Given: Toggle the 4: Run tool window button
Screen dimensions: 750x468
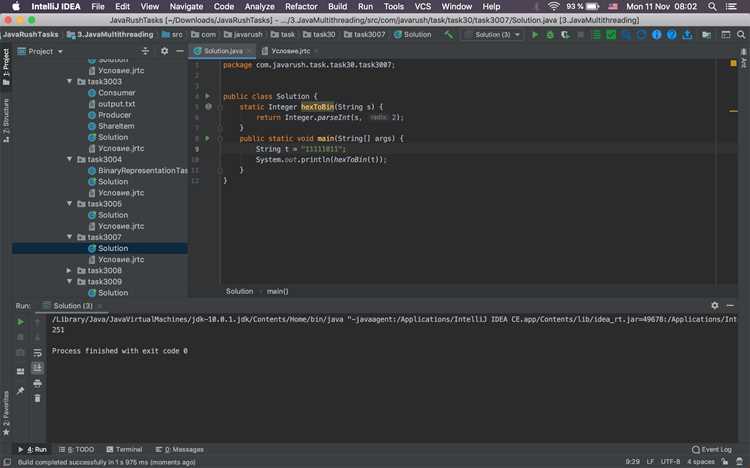Looking at the screenshot, I should (x=33, y=449).
